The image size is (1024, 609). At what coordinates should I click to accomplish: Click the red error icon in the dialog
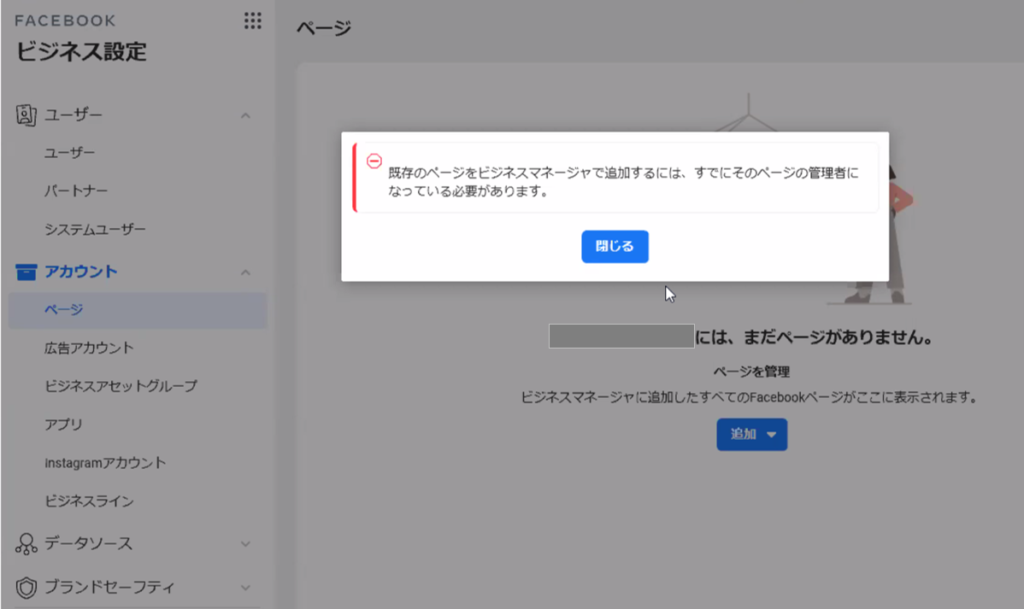(x=374, y=161)
